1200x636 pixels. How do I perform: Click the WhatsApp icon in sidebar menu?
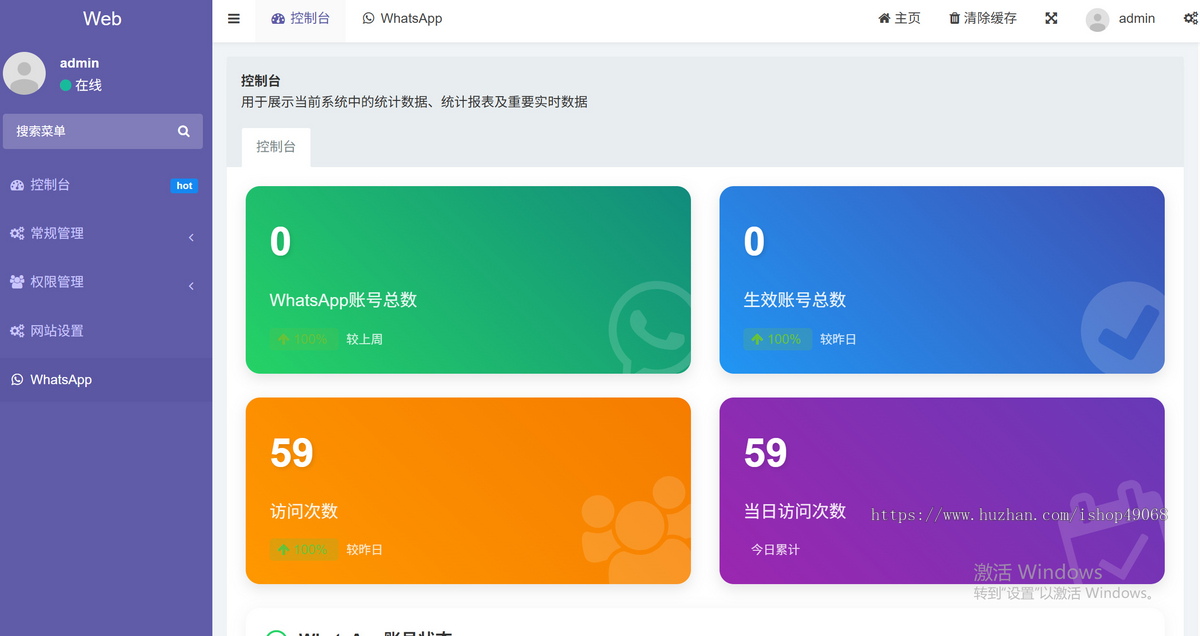coord(17,380)
